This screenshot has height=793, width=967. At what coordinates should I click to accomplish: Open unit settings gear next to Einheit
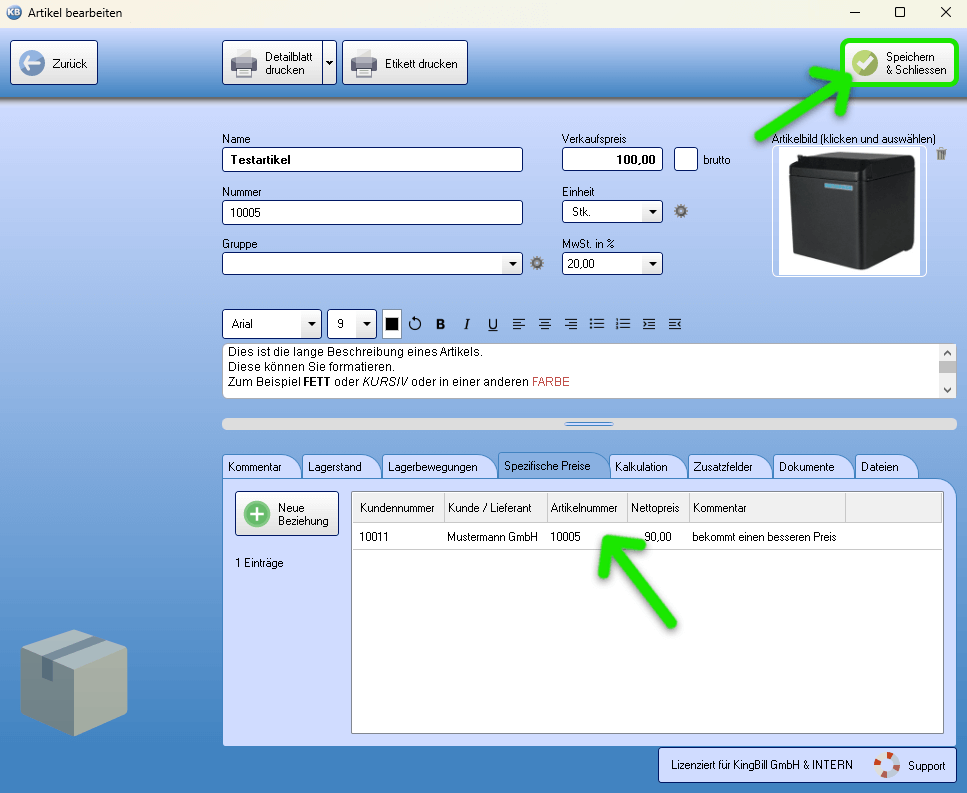pos(681,211)
